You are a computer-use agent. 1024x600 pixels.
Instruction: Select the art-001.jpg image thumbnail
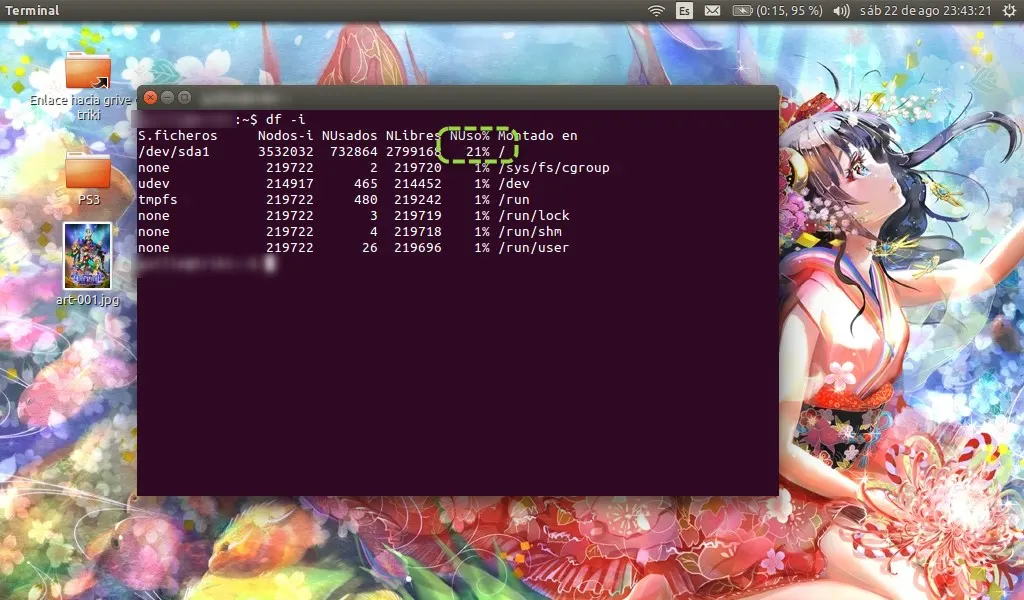[x=88, y=255]
